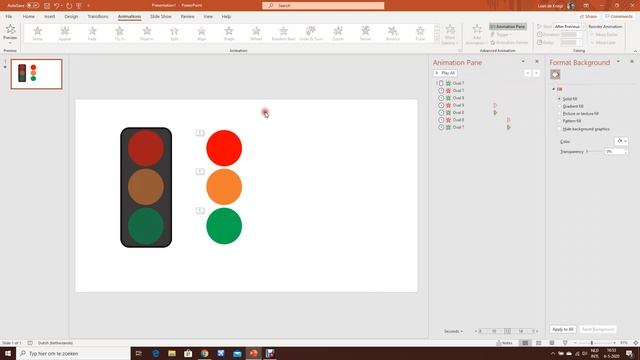This screenshot has height=360, width=640.
Task: Apply the Float In animation
Action: coord(147,33)
